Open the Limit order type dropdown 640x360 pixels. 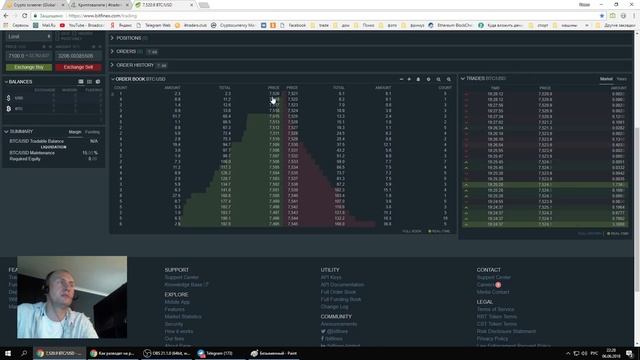click(x=29, y=37)
